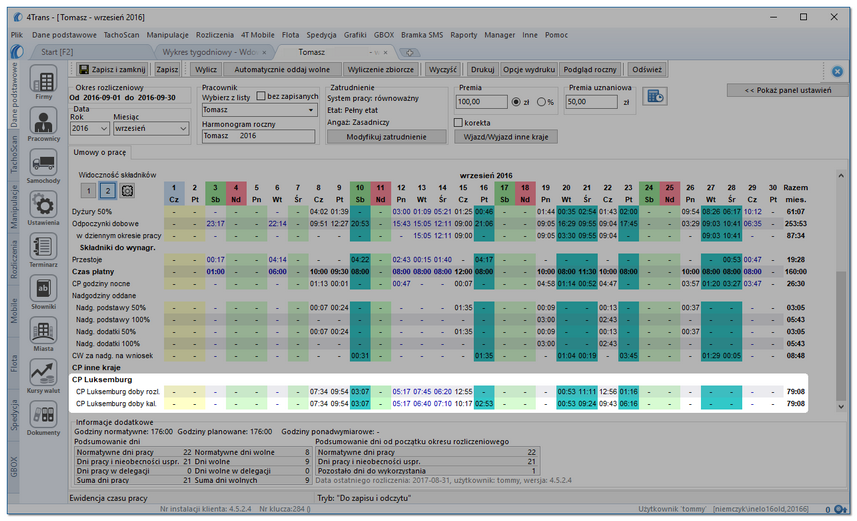Screen dimensions: 857x521
Task: Check the 'korekta' checkbox
Action: click(x=459, y=122)
